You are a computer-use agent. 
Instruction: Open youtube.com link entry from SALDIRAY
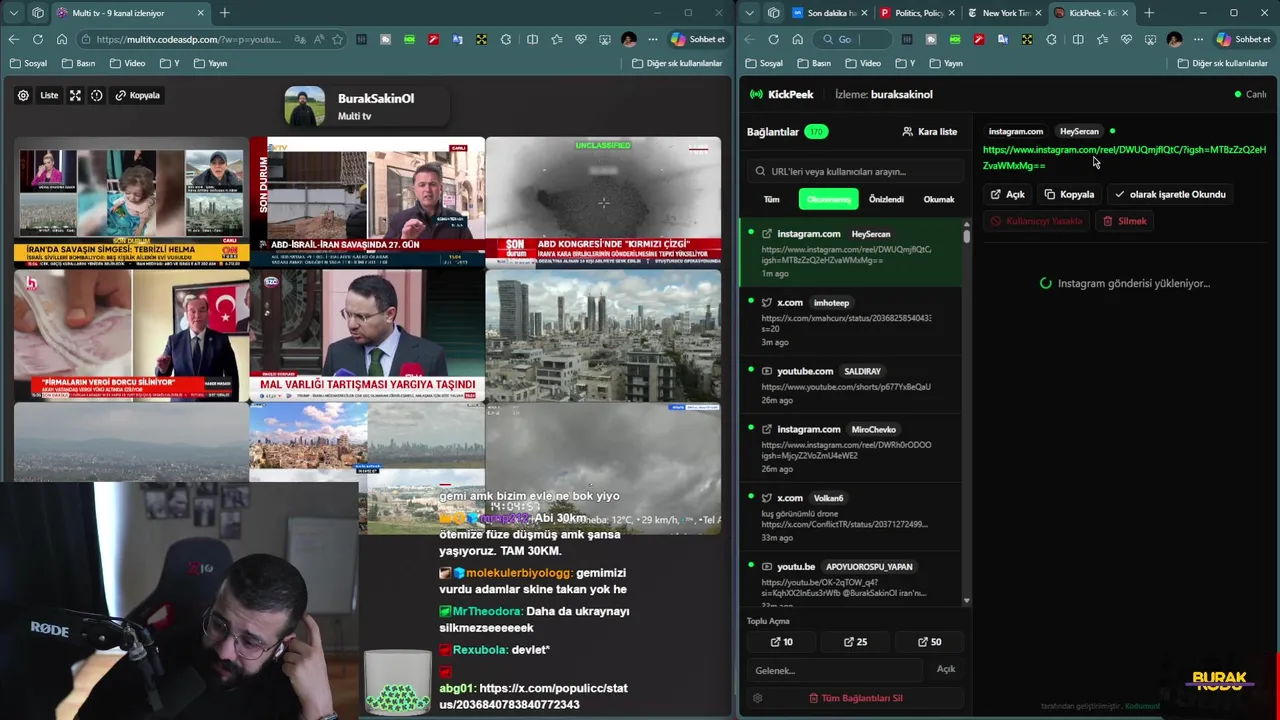click(x=851, y=385)
